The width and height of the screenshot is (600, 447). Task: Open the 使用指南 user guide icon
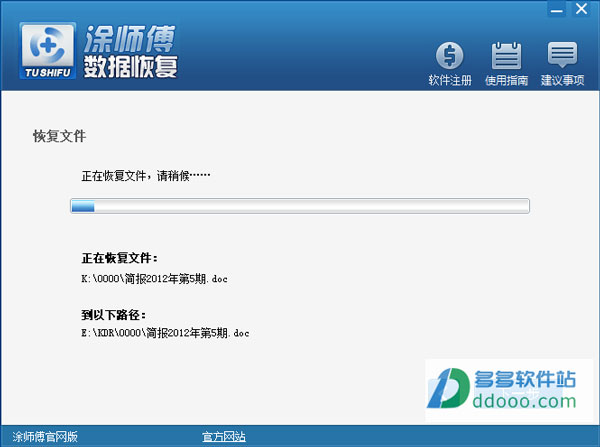point(506,64)
